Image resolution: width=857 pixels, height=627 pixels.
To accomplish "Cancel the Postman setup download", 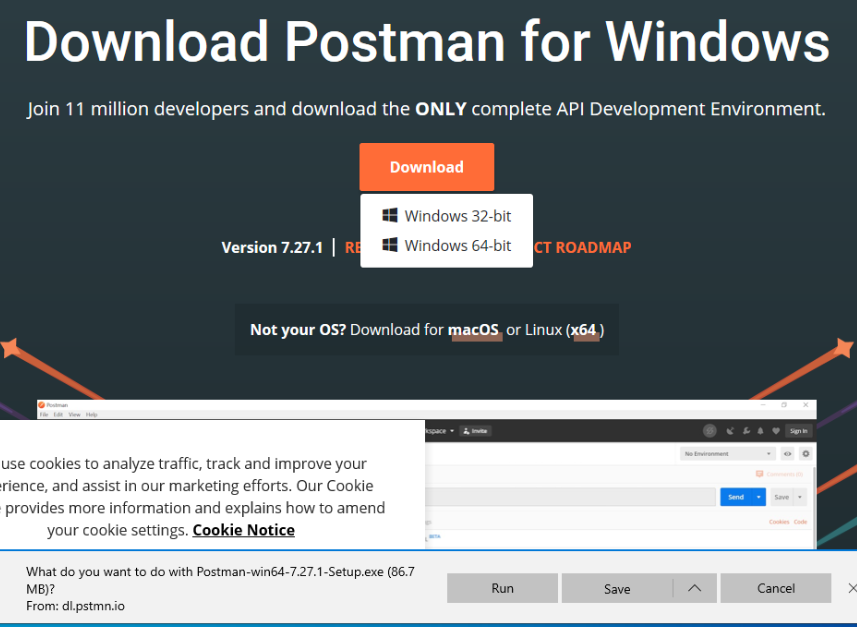I will click(775, 588).
